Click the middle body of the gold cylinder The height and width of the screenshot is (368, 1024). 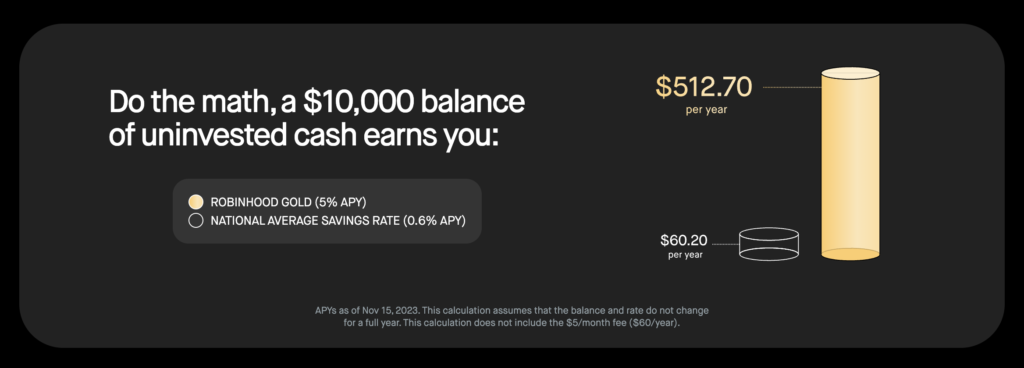[850, 164]
